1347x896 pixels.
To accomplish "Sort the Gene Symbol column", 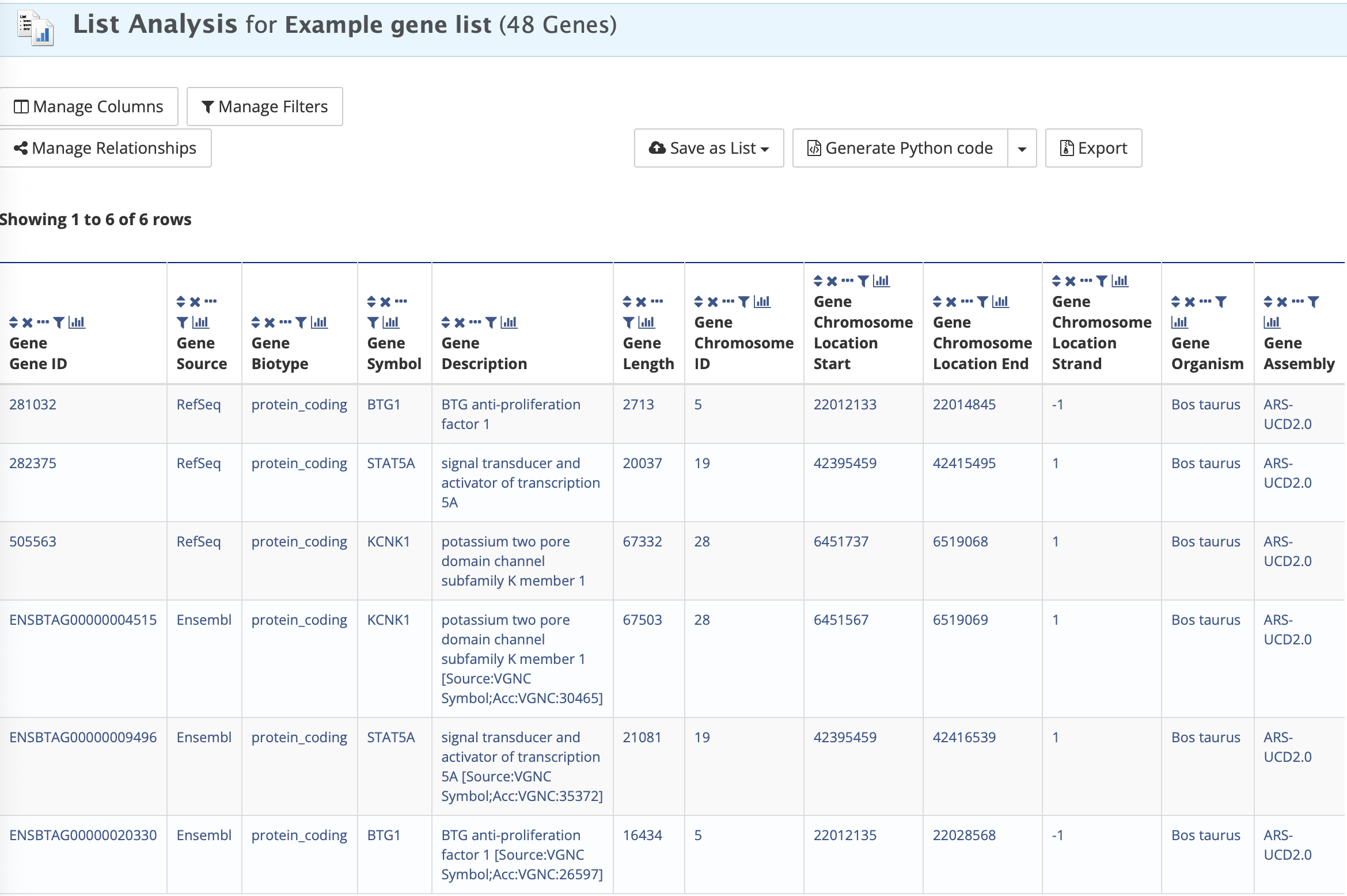I will (x=371, y=302).
